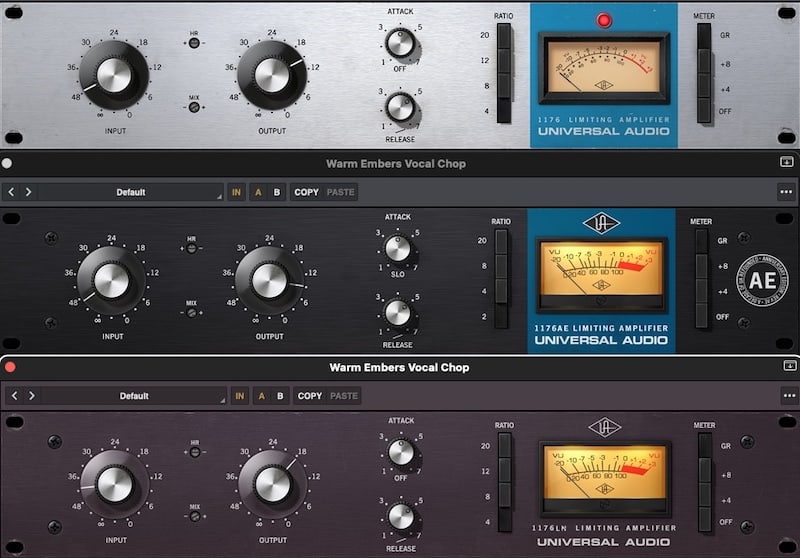Select ratio 12 on the 1176LN
The height and width of the screenshot is (558, 800).
tap(505, 470)
